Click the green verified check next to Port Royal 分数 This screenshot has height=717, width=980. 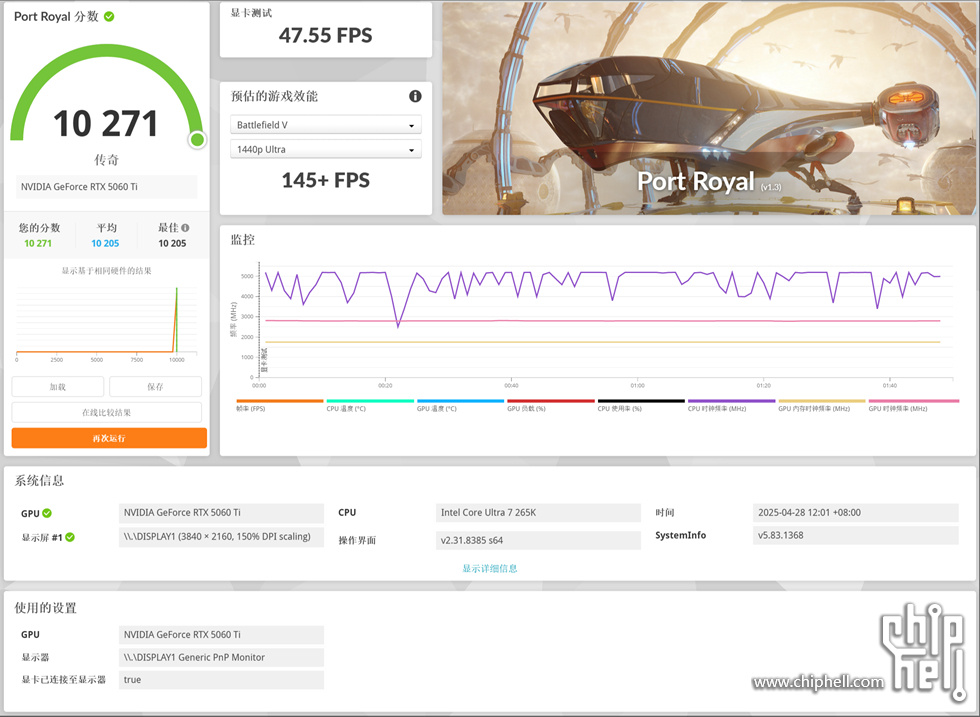click(x=109, y=17)
